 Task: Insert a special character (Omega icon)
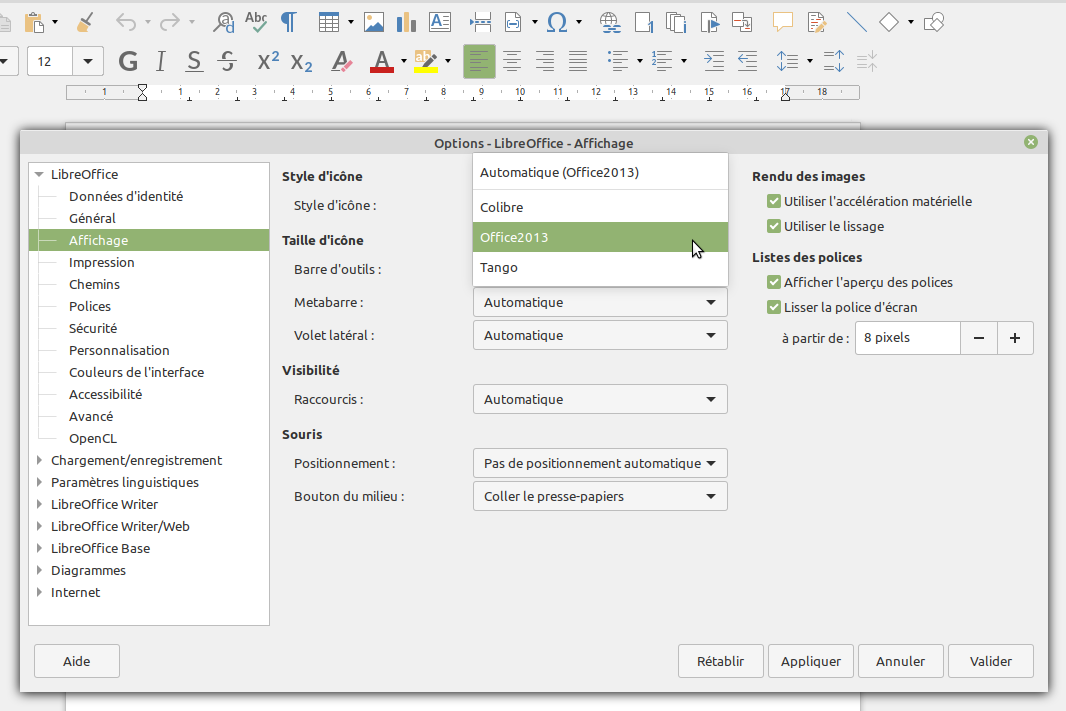click(x=559, y=21)
